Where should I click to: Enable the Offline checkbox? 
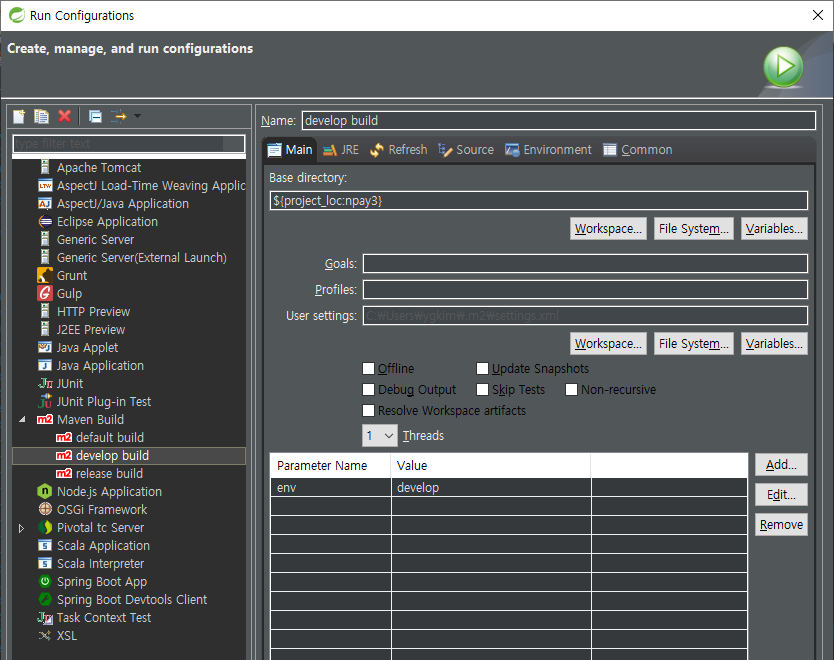point(368,369)
